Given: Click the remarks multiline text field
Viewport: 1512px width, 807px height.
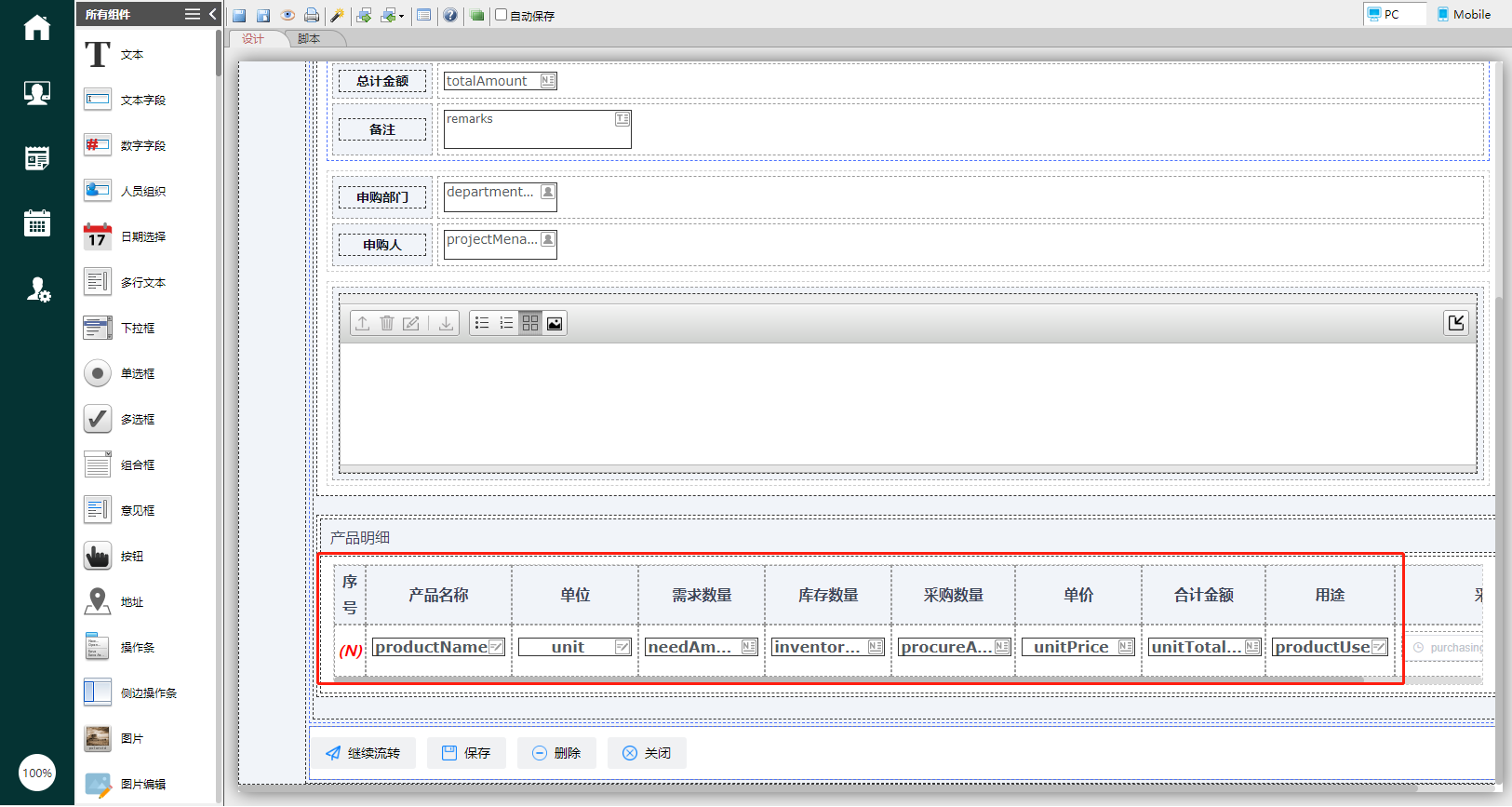Looking at the screenshot, I should click(x=538, y=129).
